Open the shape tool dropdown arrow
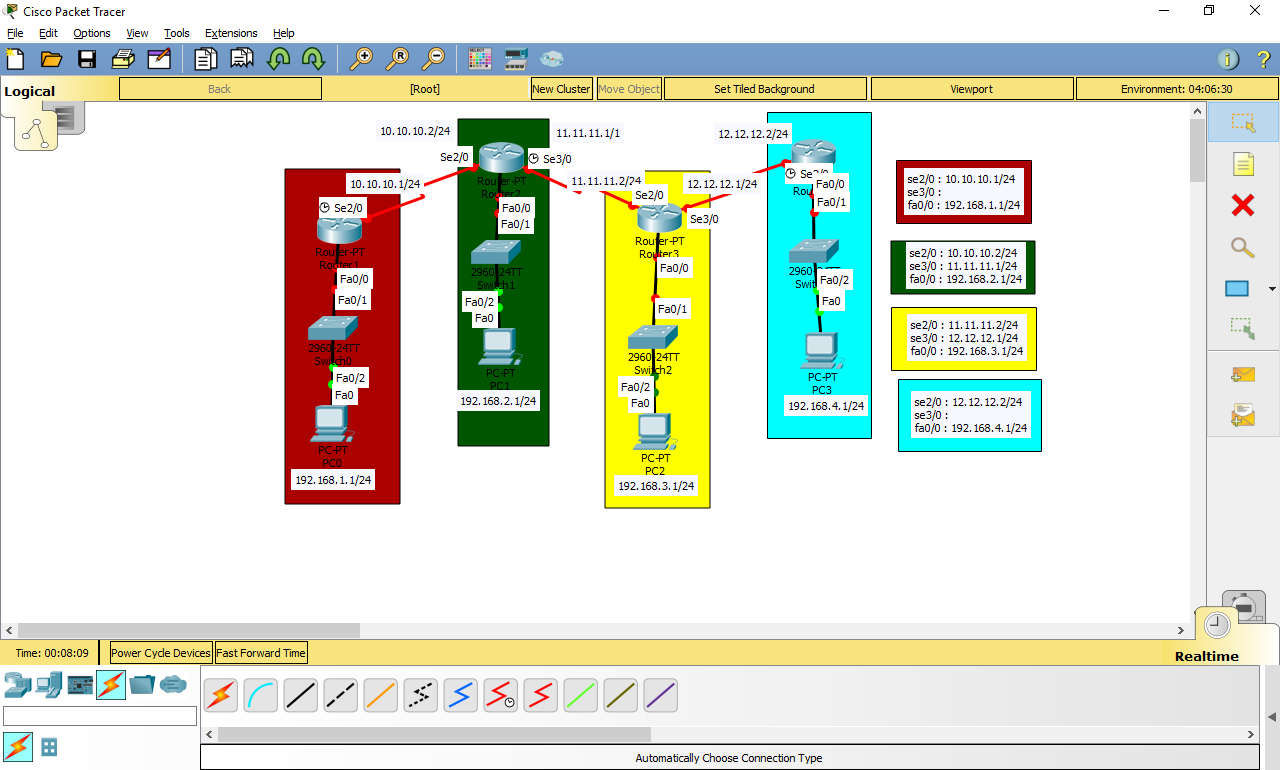The height and width of the screenshot is (770, 1280). (1271, 290)
